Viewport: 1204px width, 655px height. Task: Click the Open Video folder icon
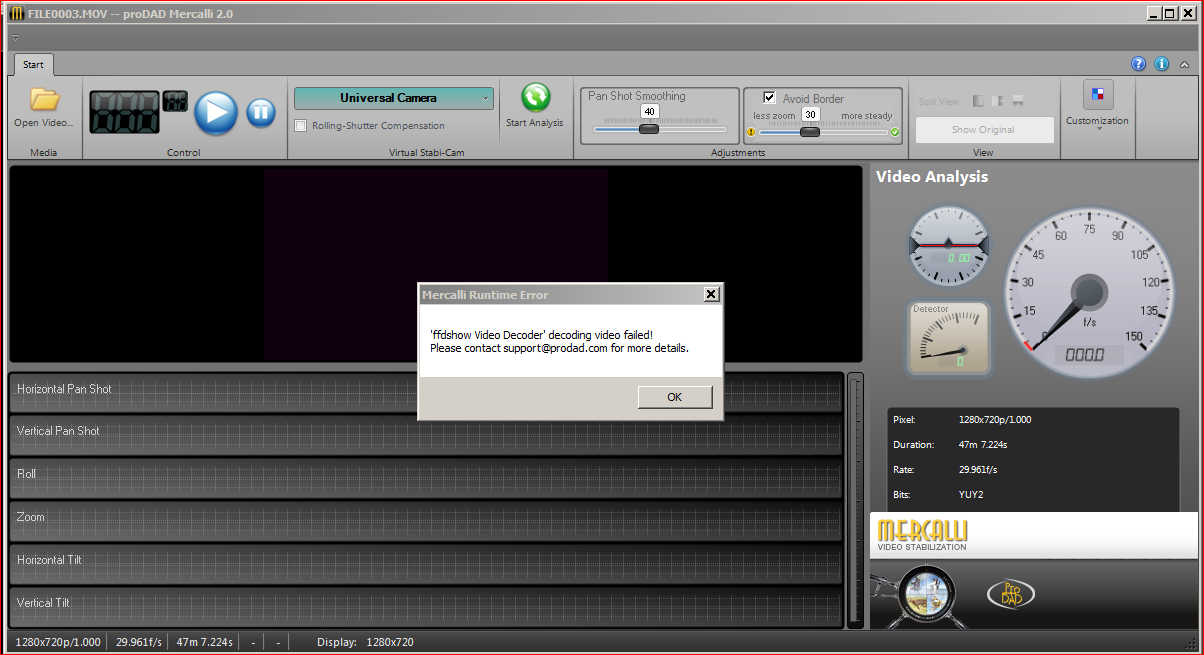click(45, 99)
